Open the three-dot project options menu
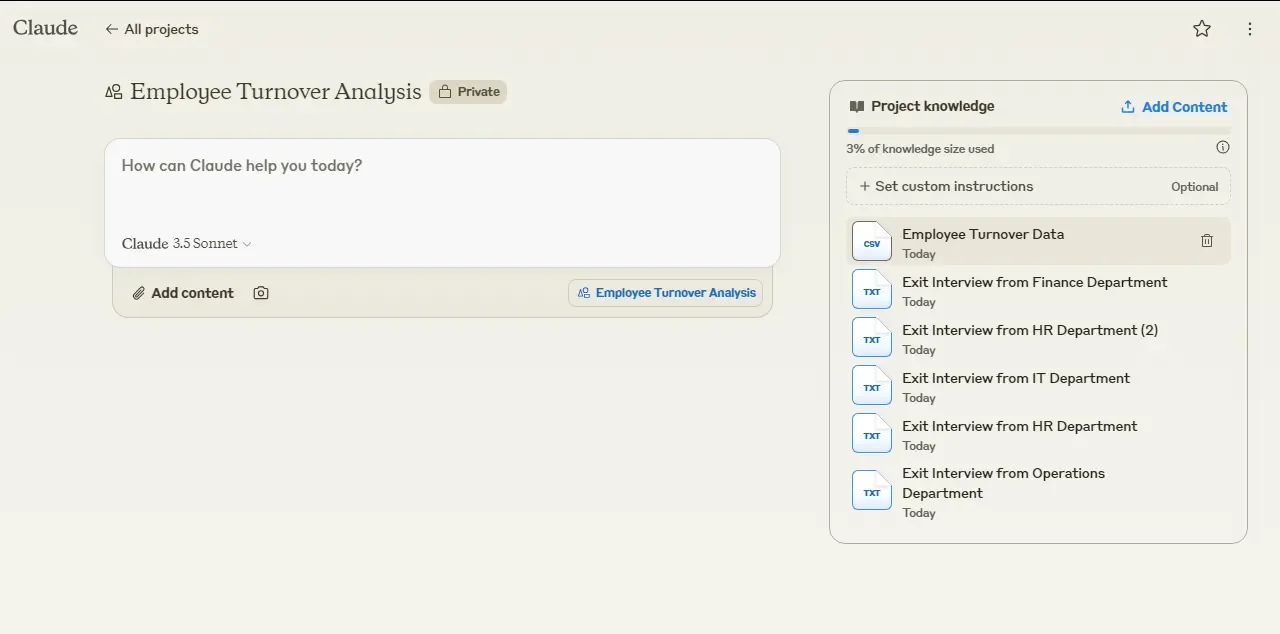This screenshot has width=1280, height=634. click(x=1250, y=29)
